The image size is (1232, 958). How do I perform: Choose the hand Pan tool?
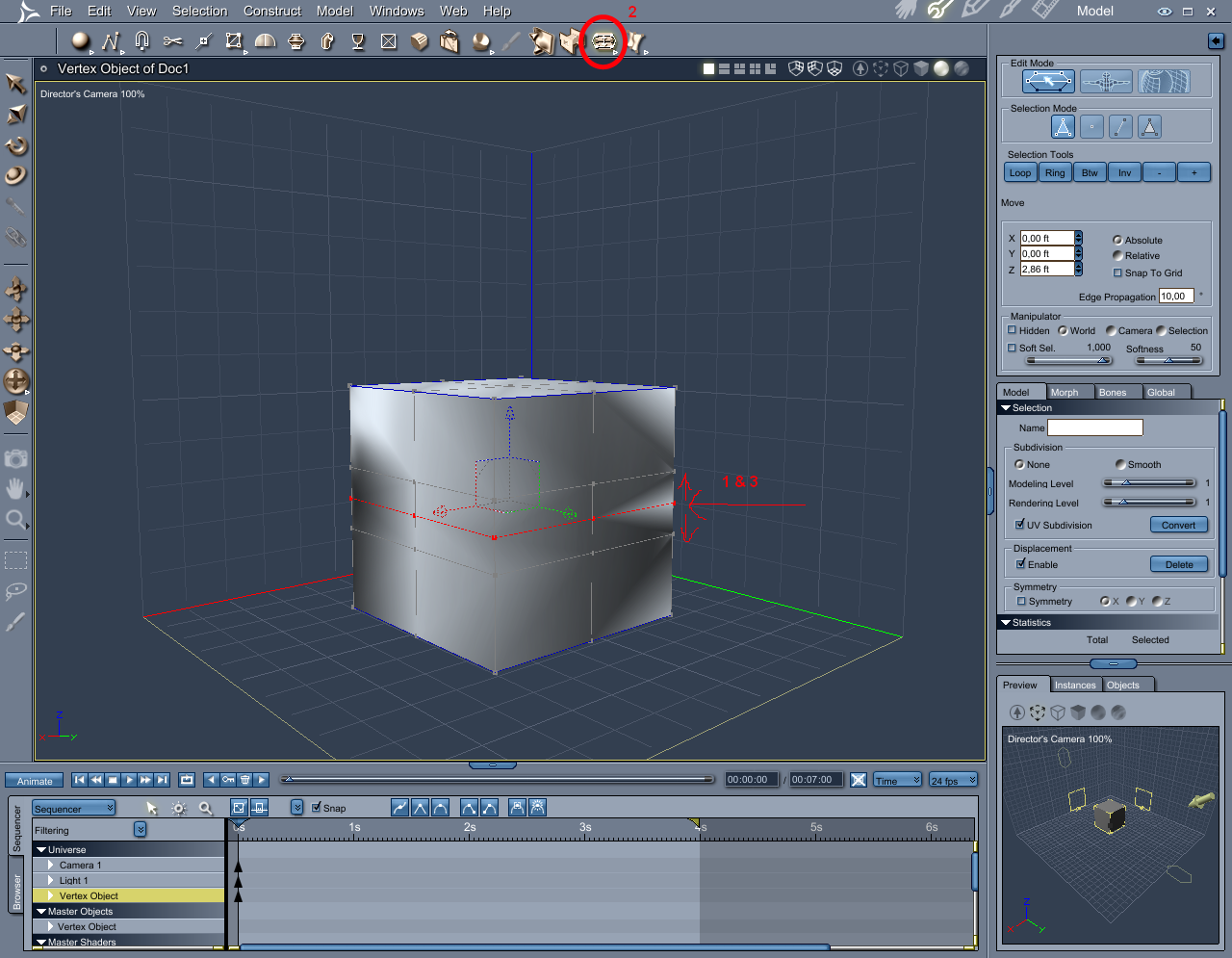[15, 489]
